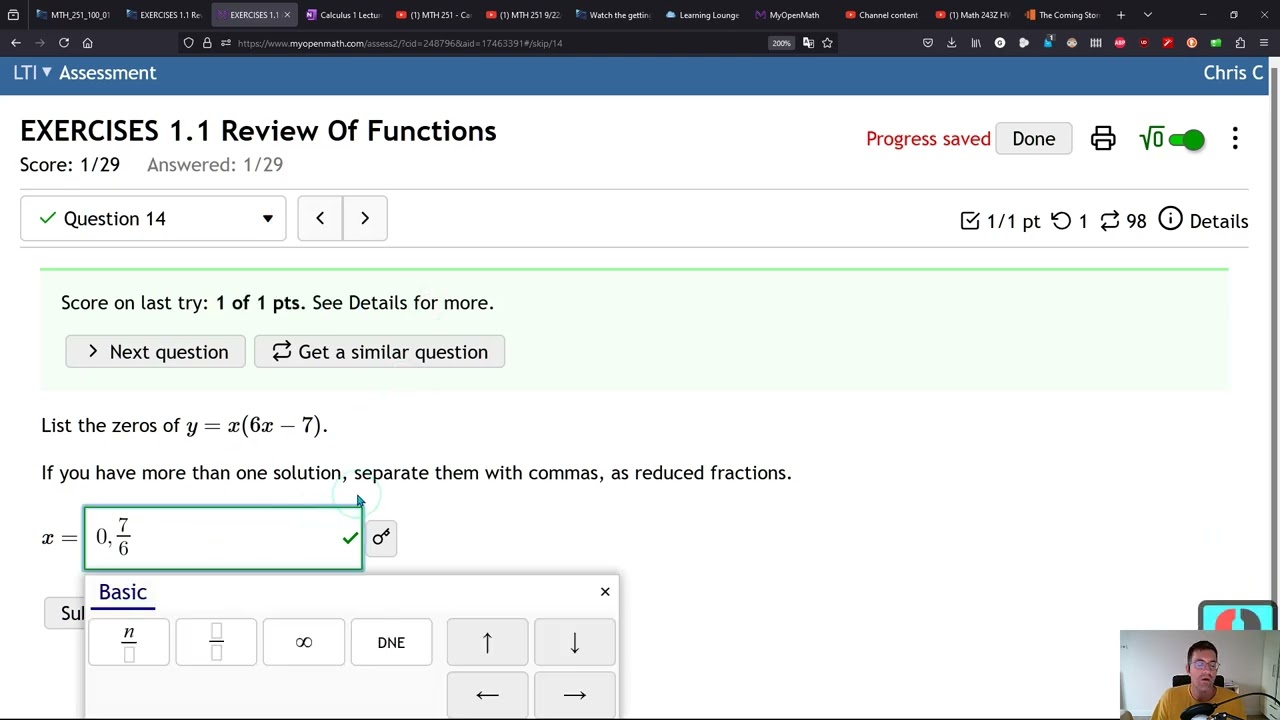Close the active EXERCISES 1.1 tab
The image size is (1280, 720).
click(x=287, y=15)
